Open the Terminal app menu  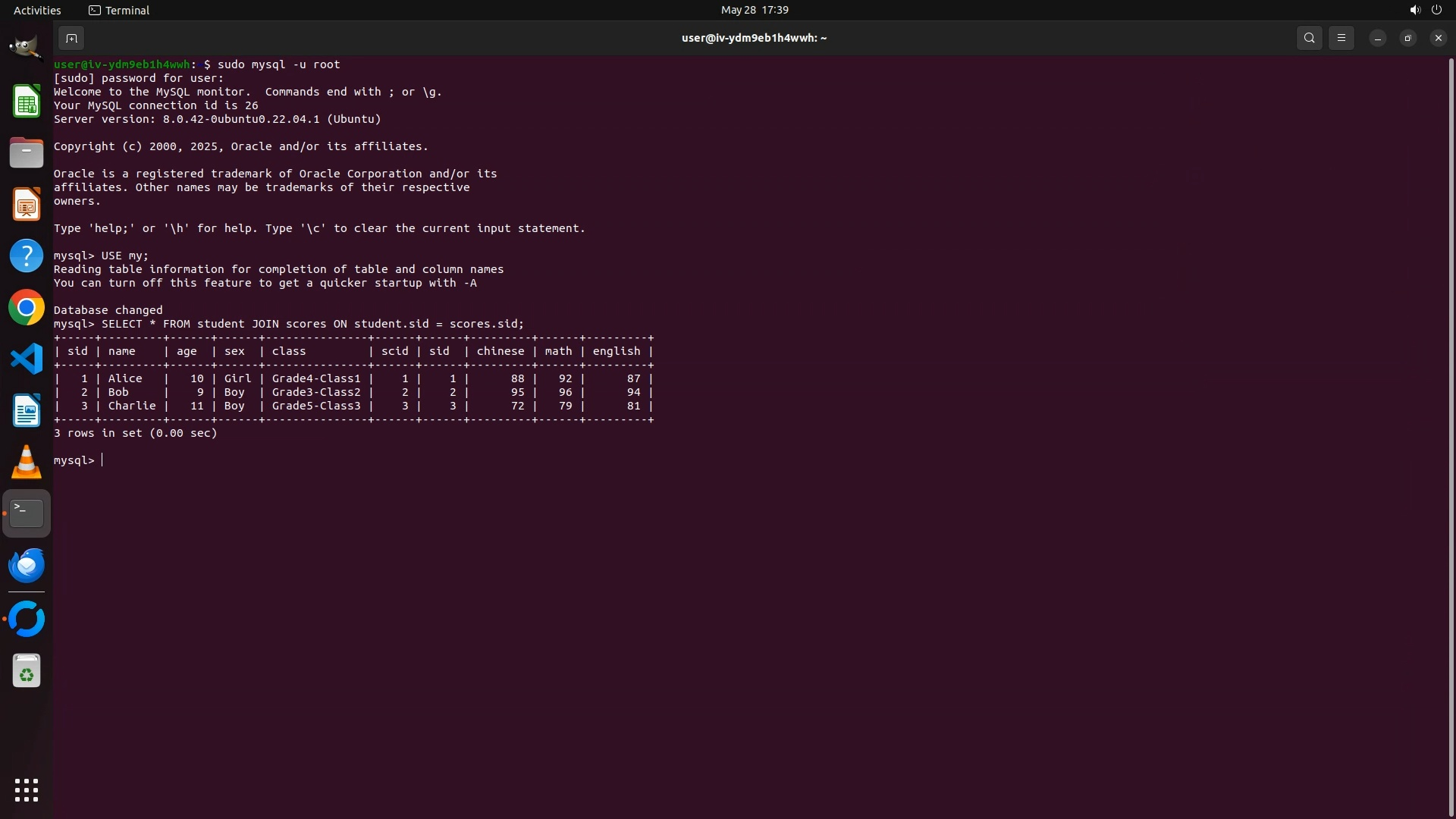pos(119,10)
